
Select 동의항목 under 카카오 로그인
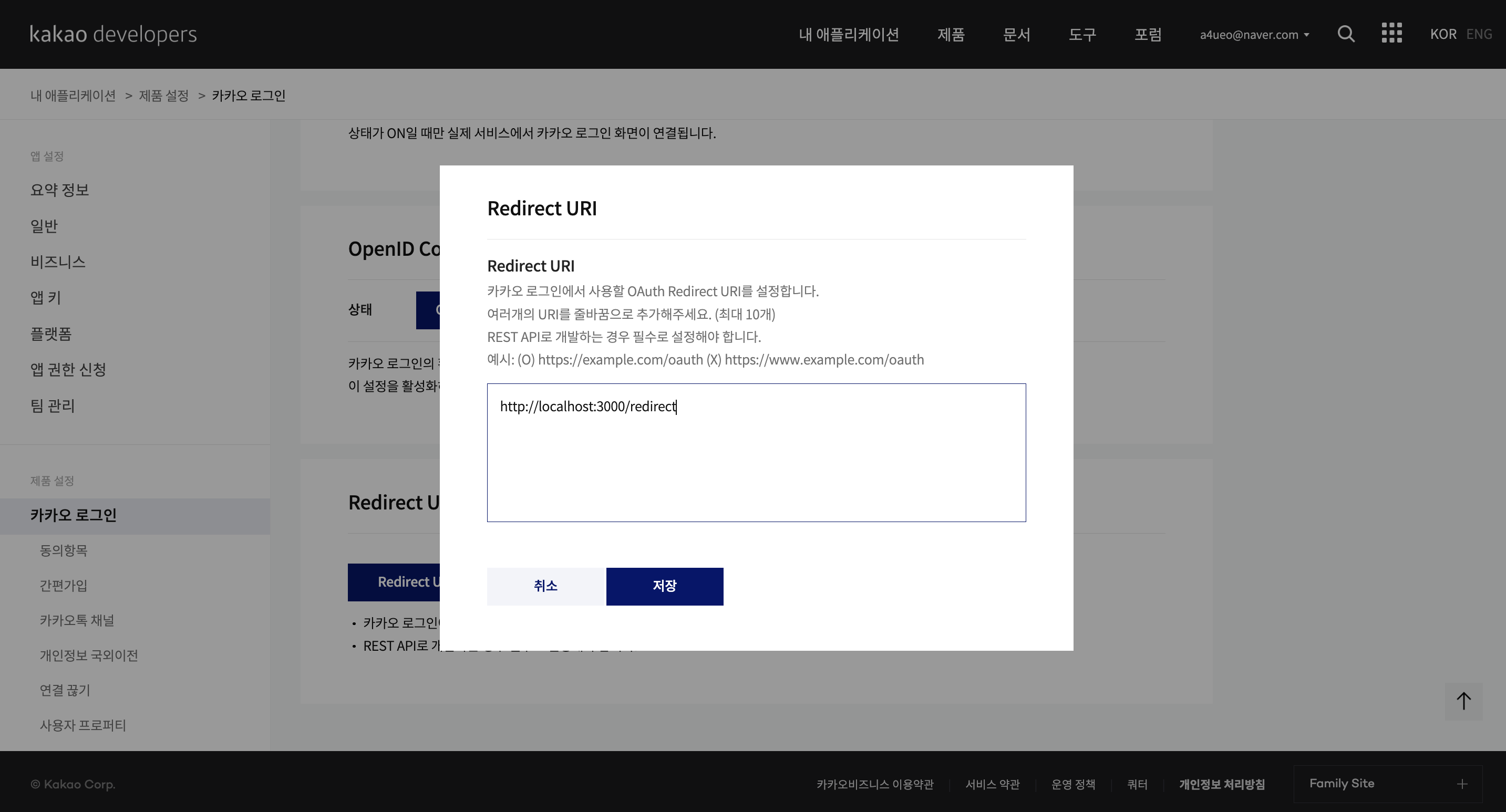pos(63,550)
